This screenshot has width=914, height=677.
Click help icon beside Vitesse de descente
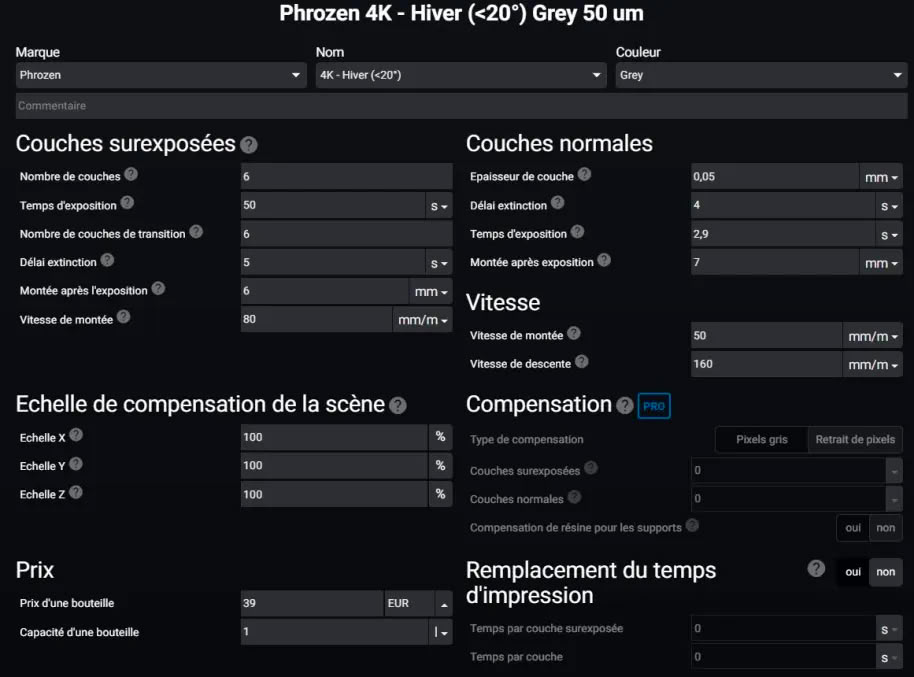coord(582,362)
